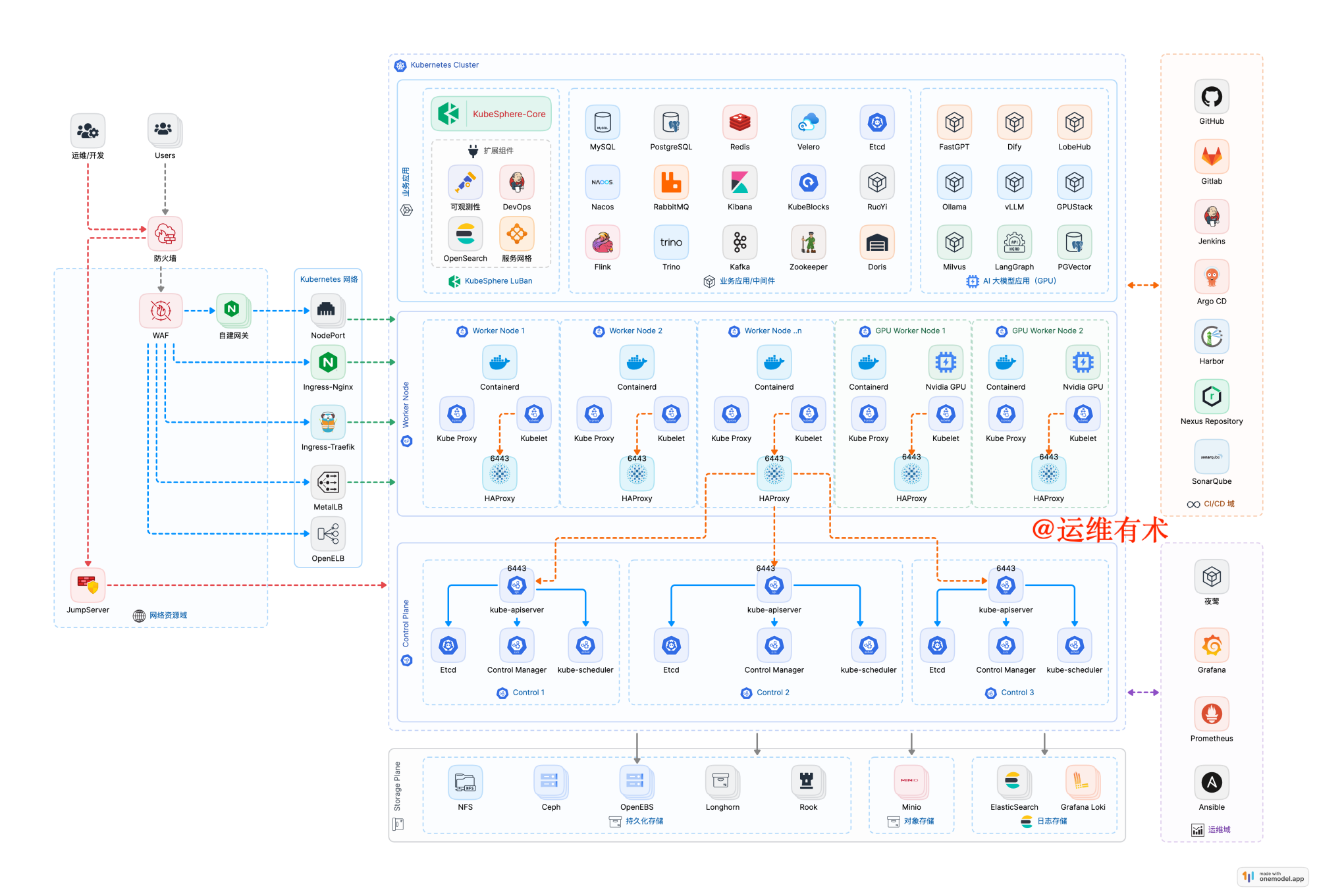Click the Dify icon
The image size is (1317, 896).
point(1014,122)
